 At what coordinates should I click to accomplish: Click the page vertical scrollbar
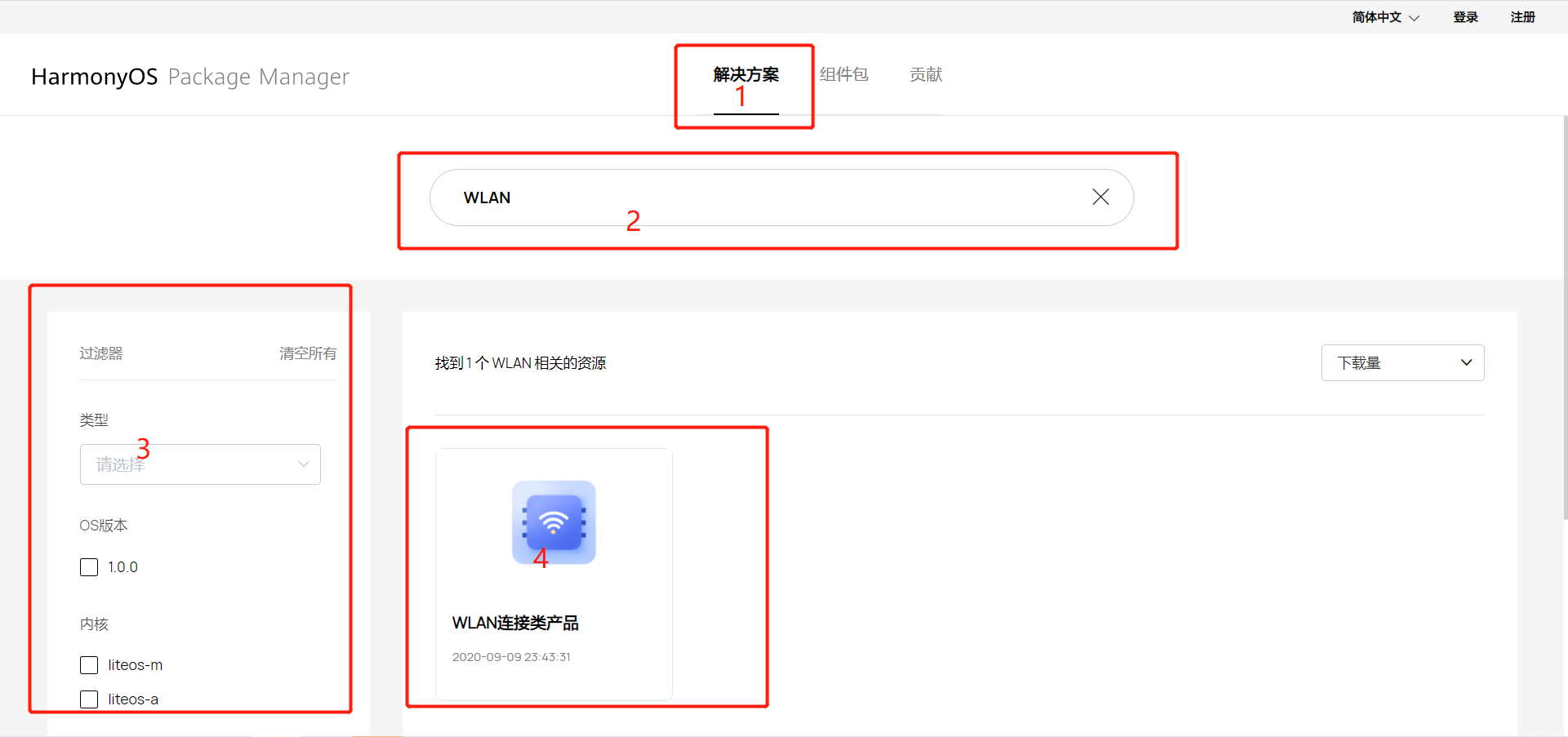(1565, 317)
